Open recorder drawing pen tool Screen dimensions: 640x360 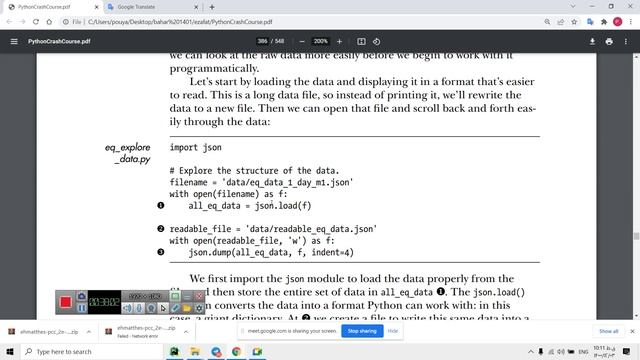point(175,308)
